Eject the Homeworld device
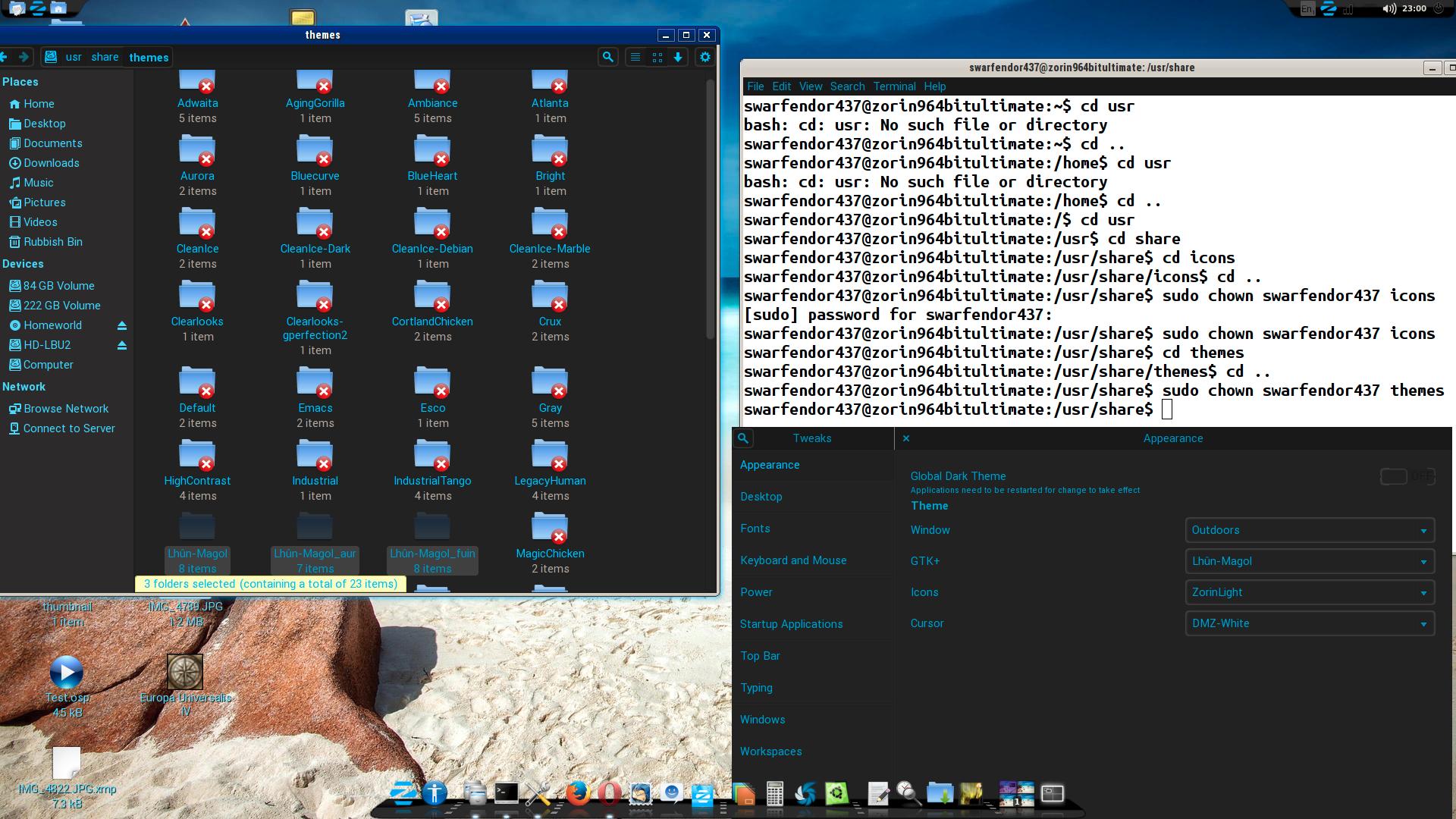This screenshot has height=819, width=1456. click(121, 325)
